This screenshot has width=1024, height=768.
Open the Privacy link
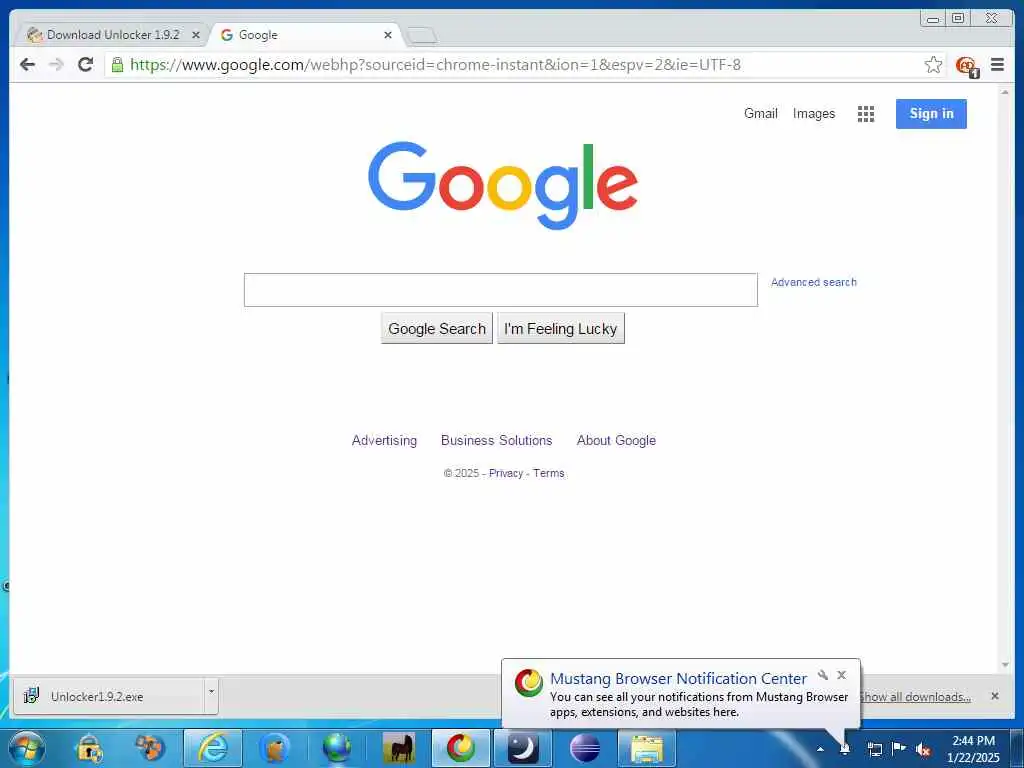click(x=506, y=473)
